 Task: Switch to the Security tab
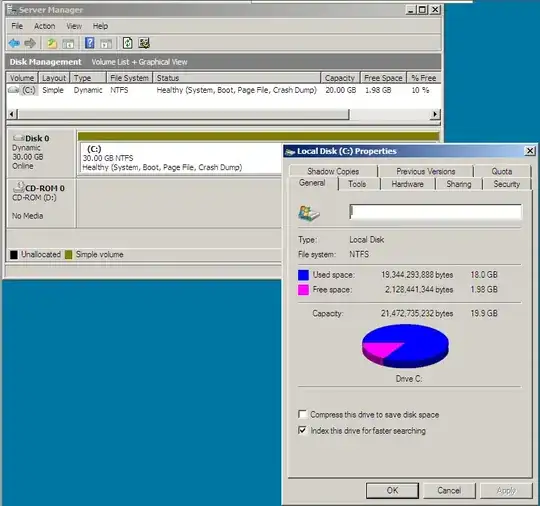507,184
